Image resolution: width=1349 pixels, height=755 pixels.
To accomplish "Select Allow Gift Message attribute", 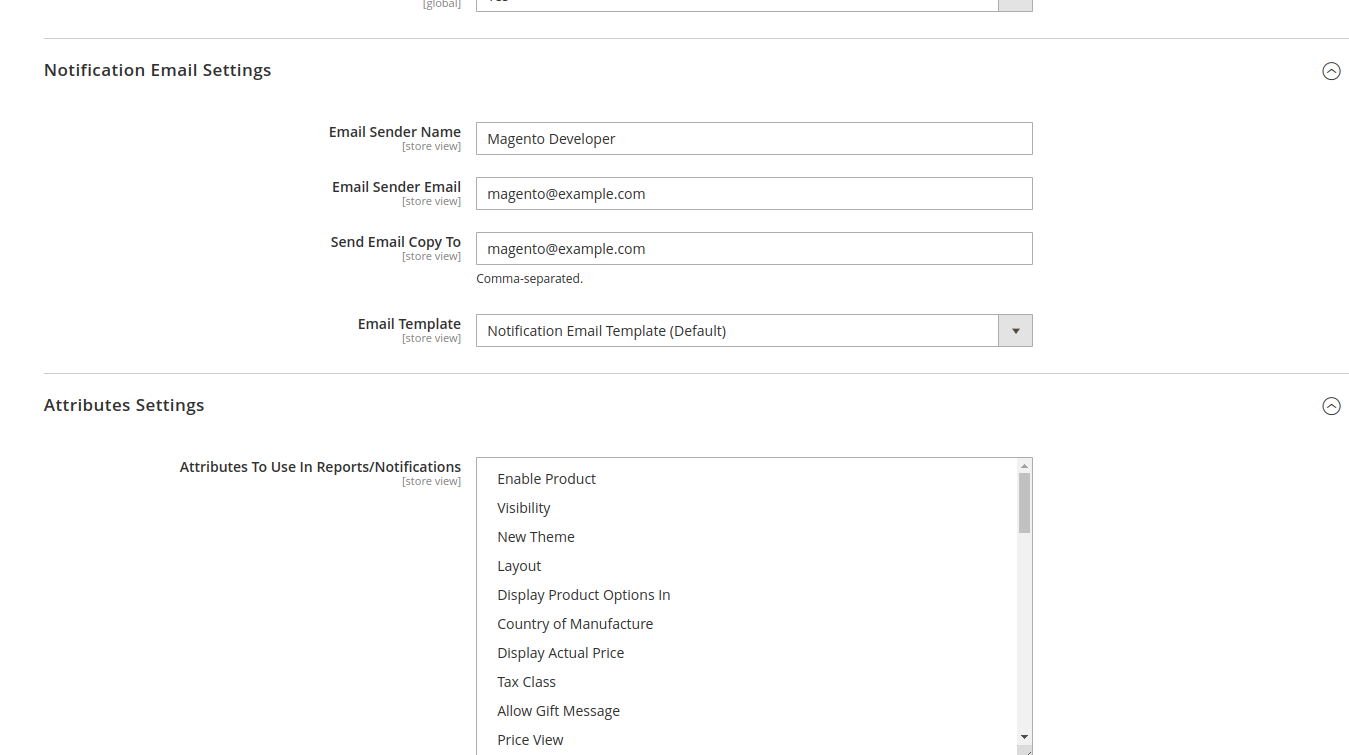I will (558, 711).
